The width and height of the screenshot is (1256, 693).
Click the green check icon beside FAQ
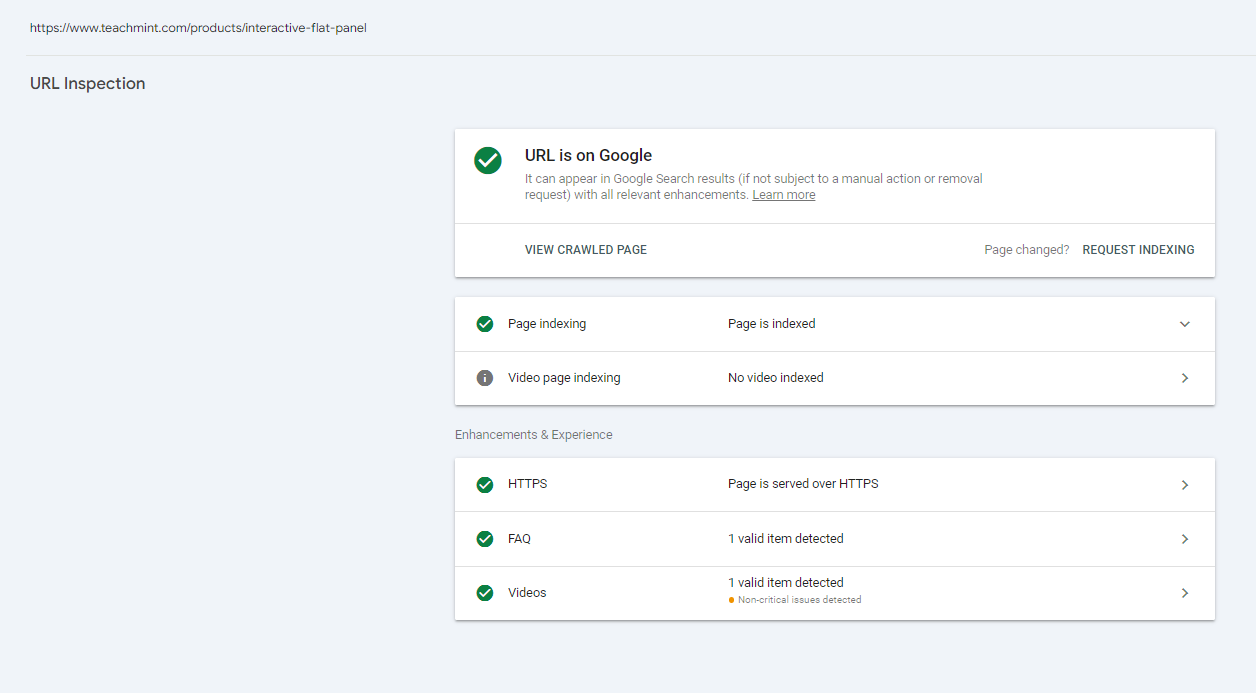(485, 539)
